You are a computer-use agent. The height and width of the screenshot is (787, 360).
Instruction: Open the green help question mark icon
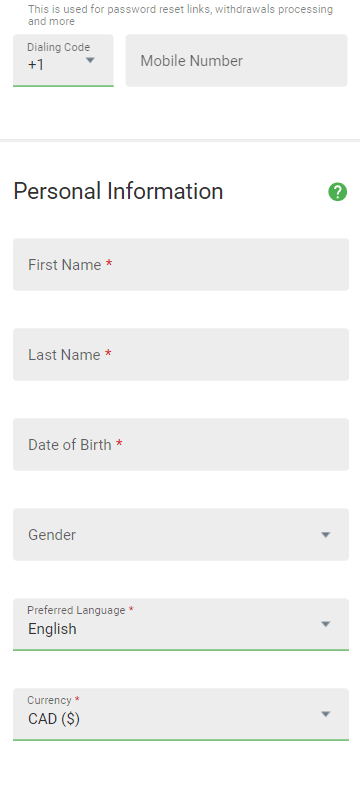337,192
